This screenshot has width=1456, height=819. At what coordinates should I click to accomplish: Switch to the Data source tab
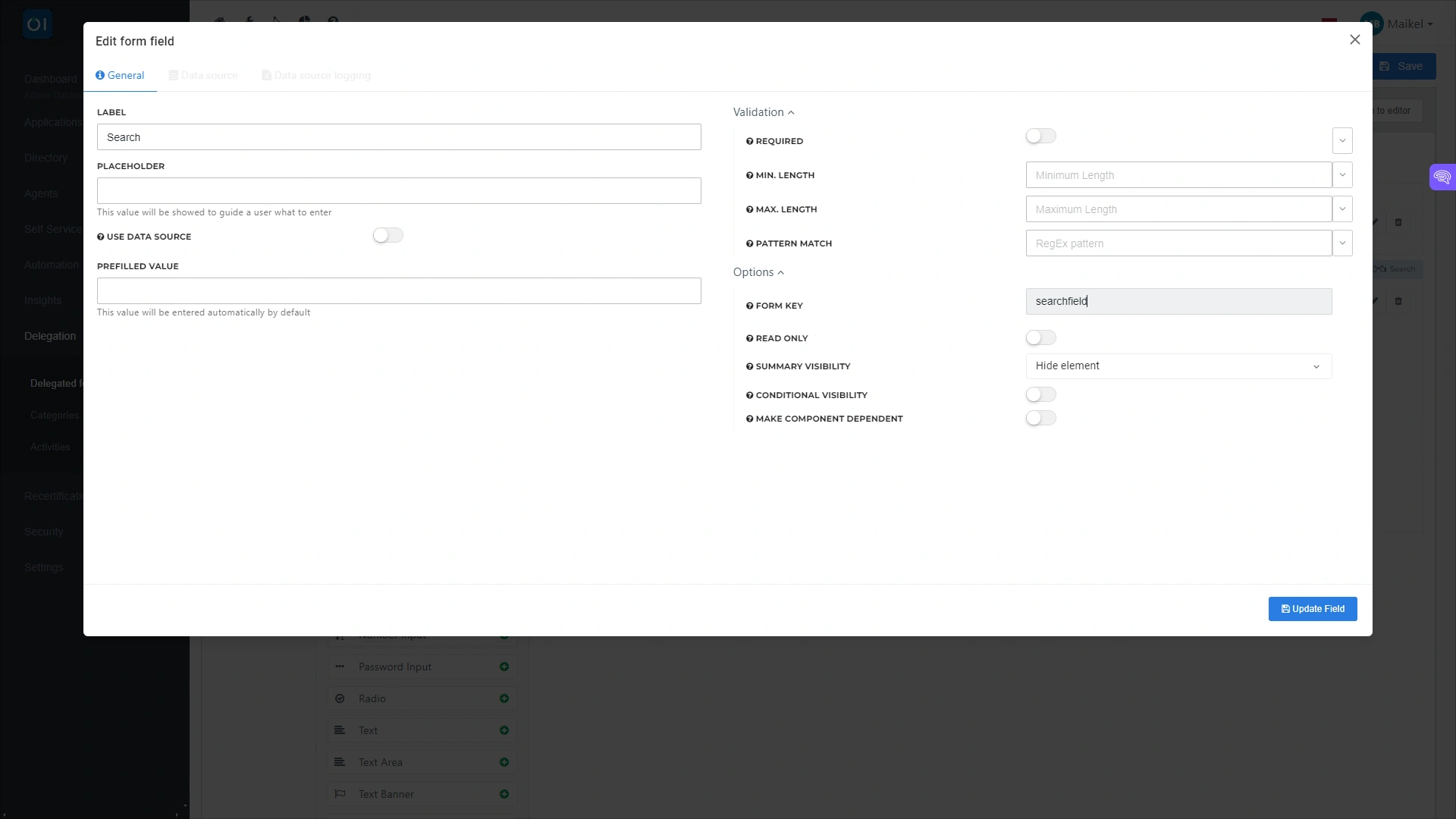tap(203, 76)
